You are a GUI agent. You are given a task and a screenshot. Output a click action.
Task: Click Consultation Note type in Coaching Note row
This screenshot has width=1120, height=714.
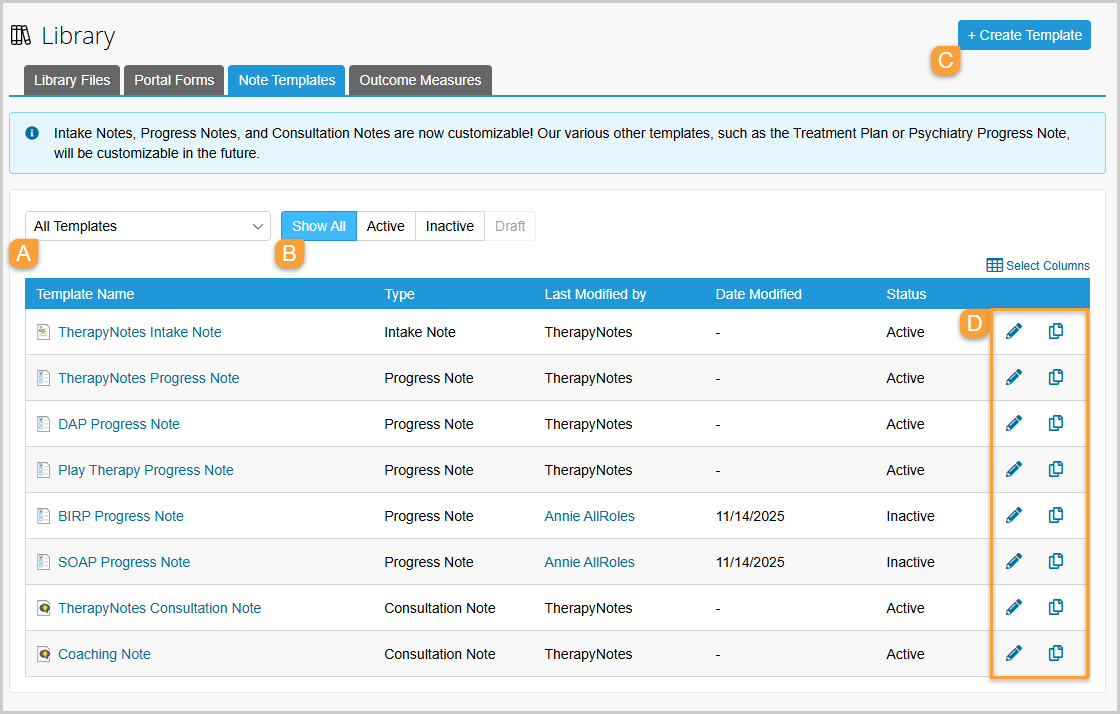439,654
